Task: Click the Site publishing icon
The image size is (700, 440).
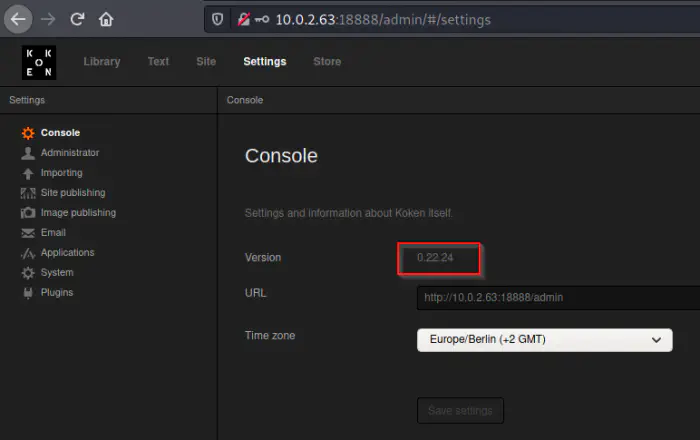Action: [x=28, y=193]
